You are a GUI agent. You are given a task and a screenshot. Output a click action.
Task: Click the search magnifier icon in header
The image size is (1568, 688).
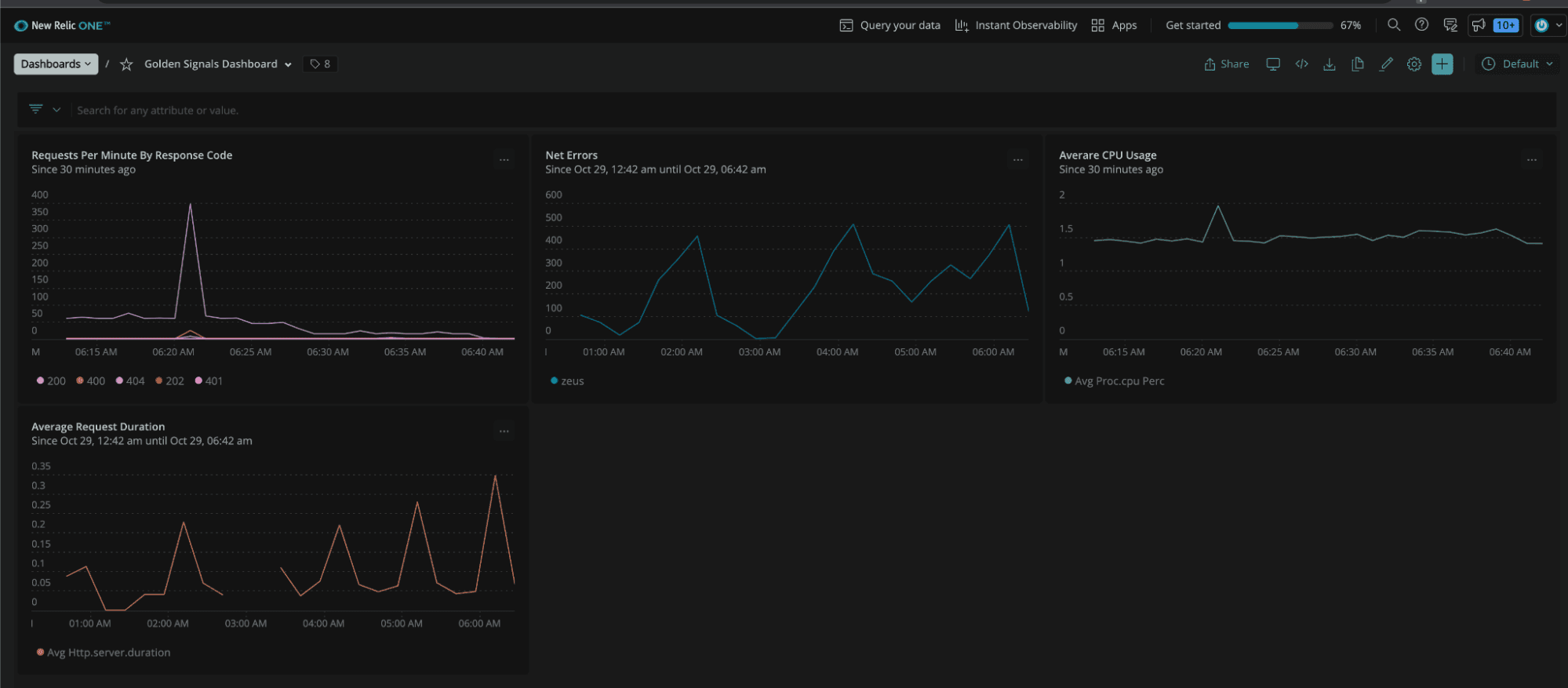click(1393, 25)
